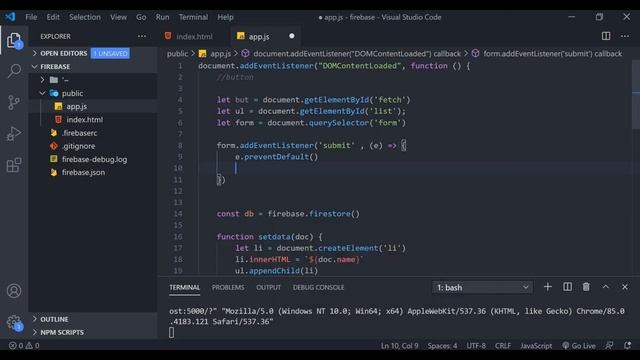
Task: Expand the '-' folder in explorer
Action: point(93,80)
